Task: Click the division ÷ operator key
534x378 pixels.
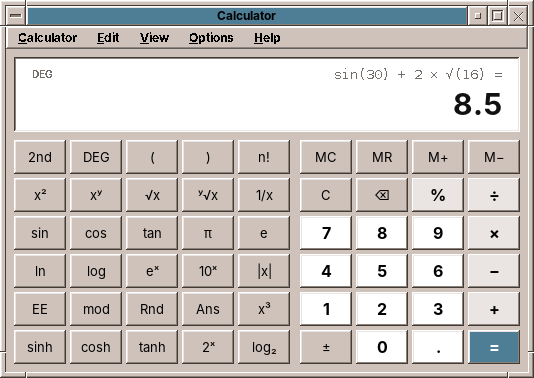Action: pos(494,195)
